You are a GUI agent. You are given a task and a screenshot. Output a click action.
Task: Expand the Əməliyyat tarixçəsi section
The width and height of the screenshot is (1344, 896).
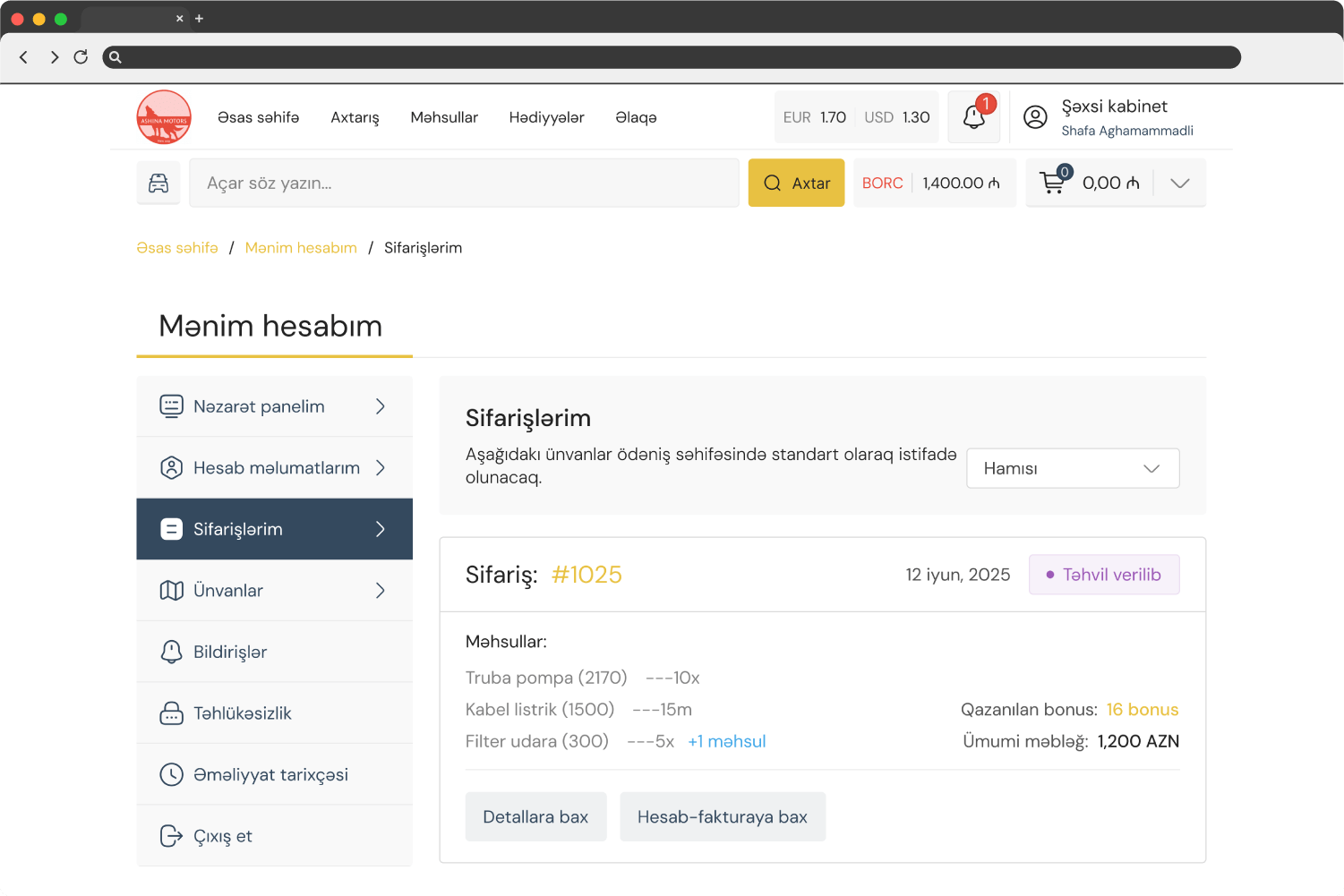pos(271,774)
